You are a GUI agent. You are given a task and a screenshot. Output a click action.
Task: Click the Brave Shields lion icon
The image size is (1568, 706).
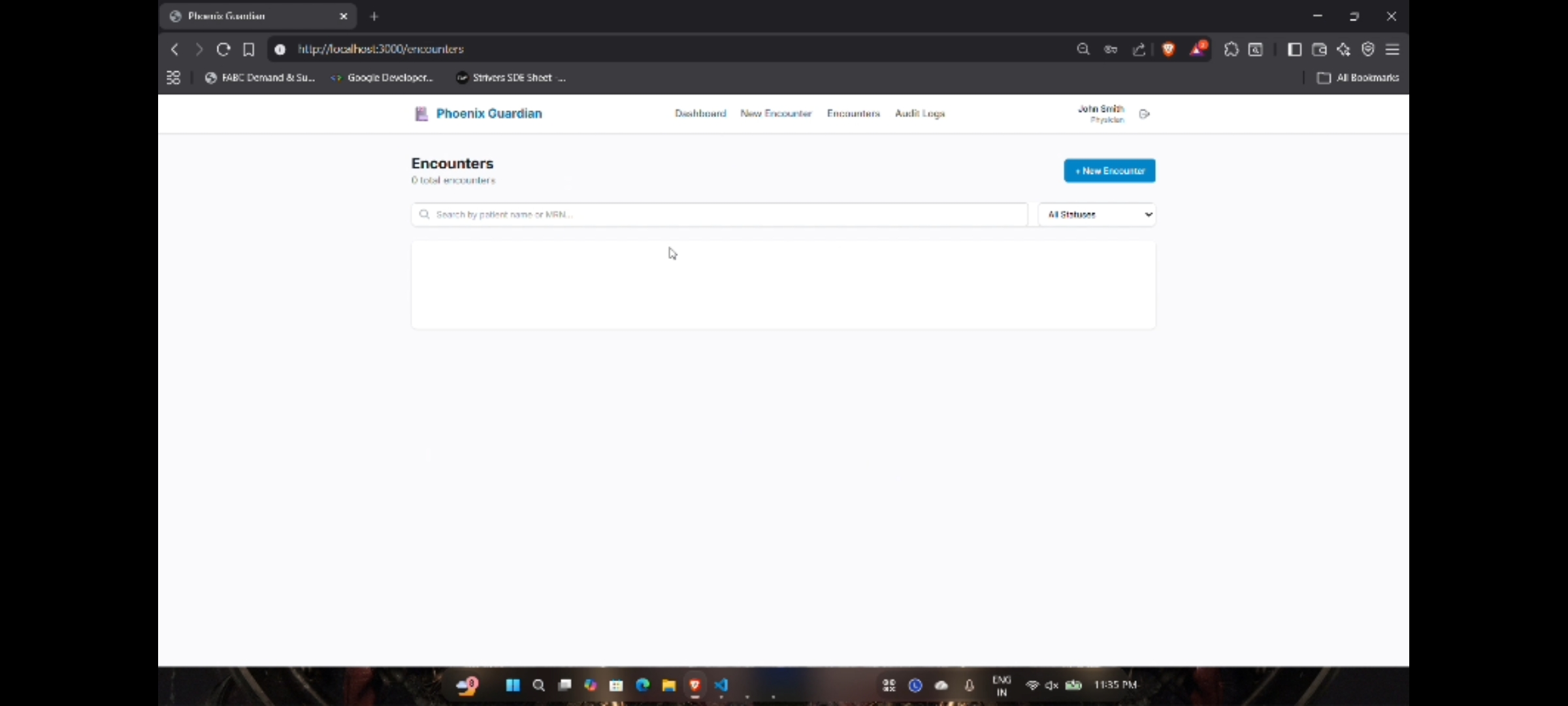(x=1168, y=49)
